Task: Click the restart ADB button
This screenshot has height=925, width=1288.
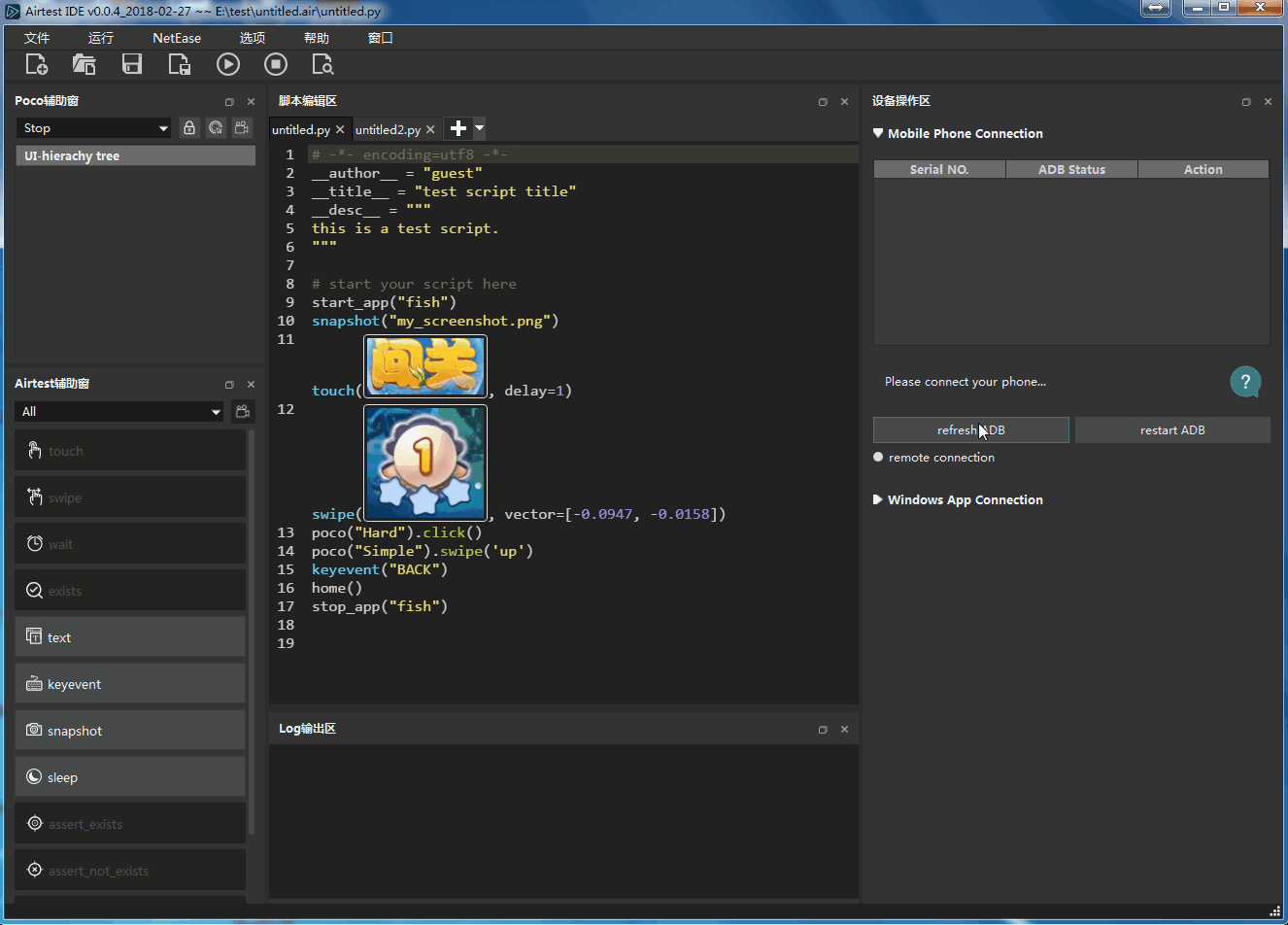Action: click(x=1172, y=429)
